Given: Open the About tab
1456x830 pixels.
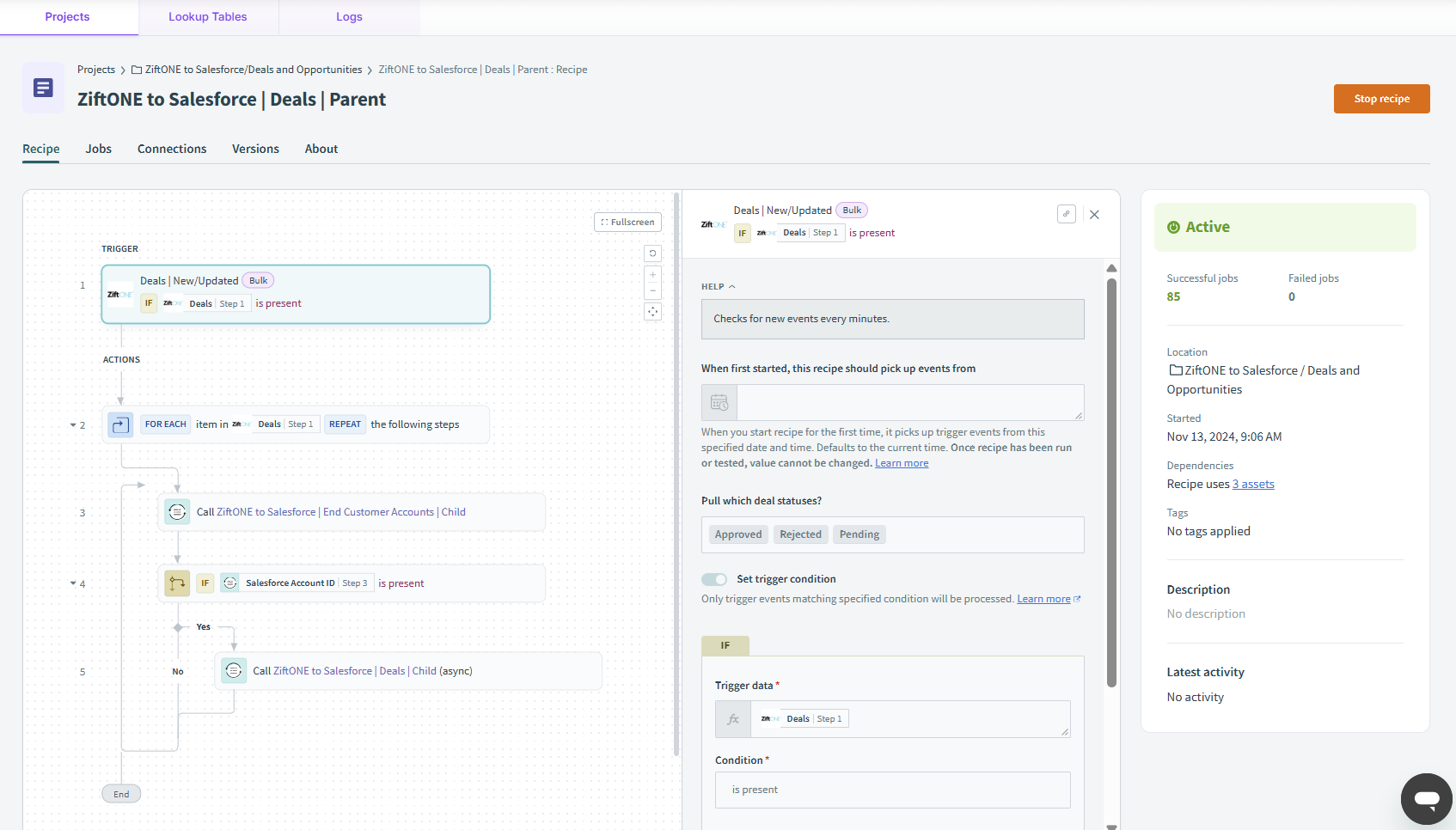Looking at the screenshot, I should (321, 150).
